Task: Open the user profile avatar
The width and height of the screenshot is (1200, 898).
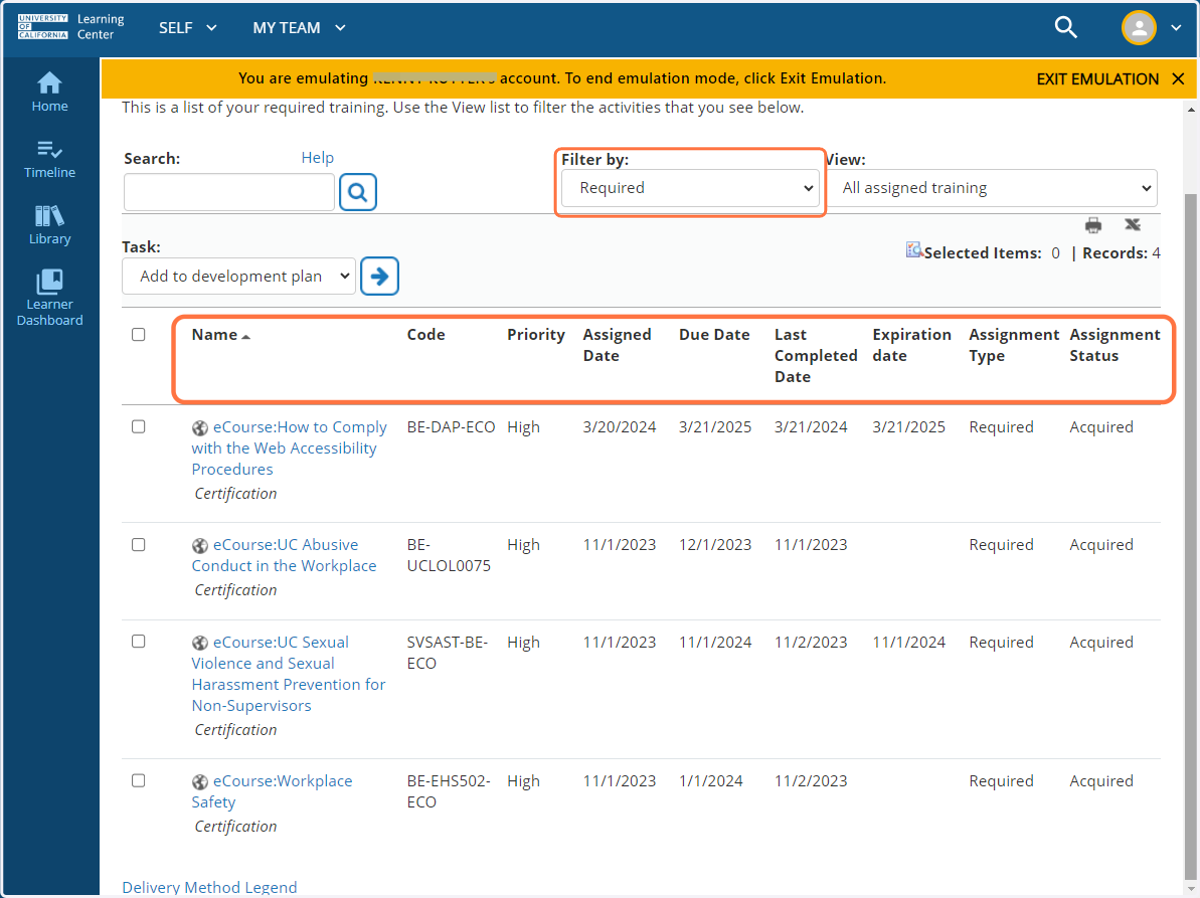Action: pos(1139,28)
